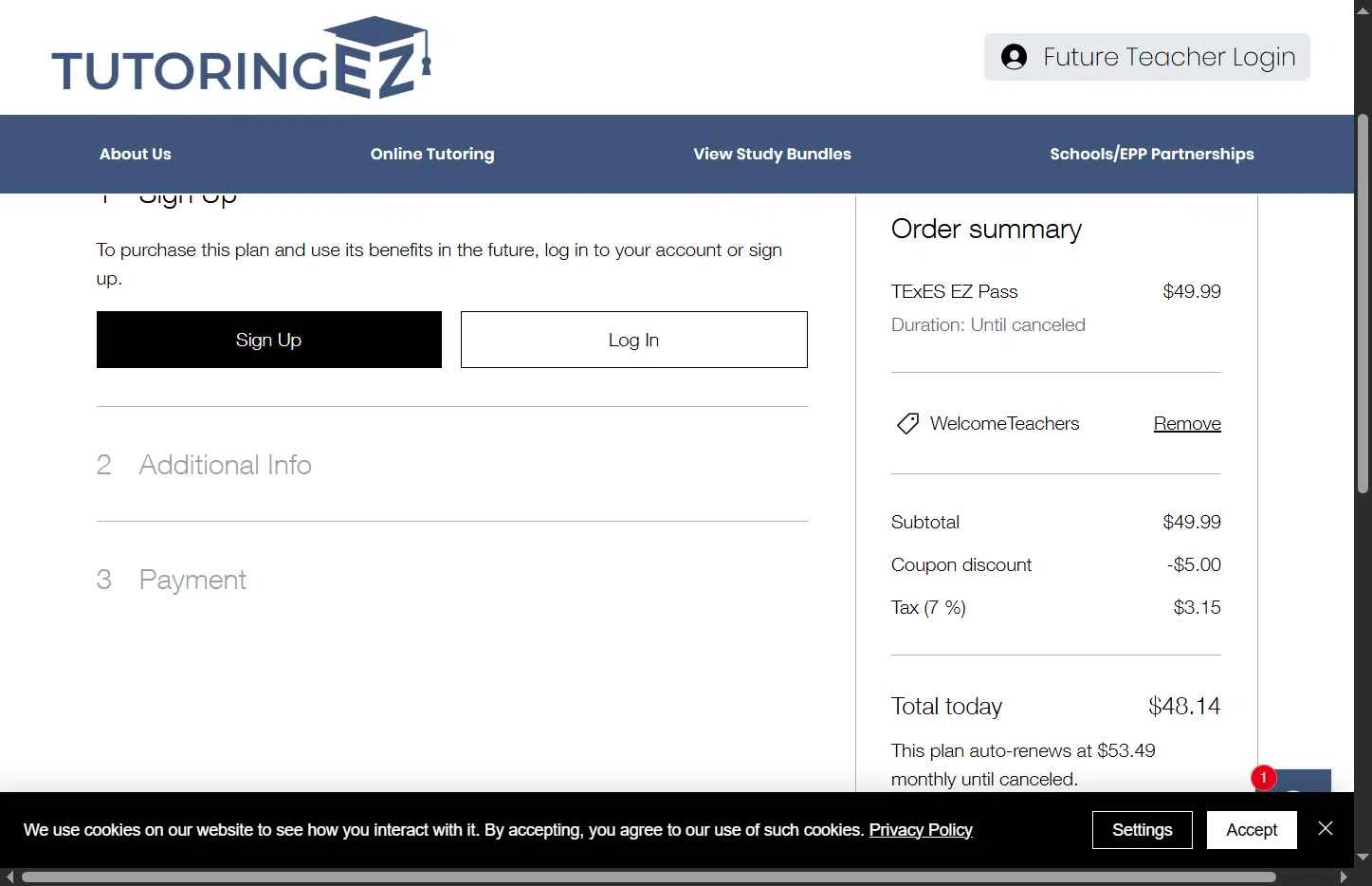Click the auto-renews at $53.49 notice
The height and width of the screenshot is (886, 1372).
point(1023,765)
